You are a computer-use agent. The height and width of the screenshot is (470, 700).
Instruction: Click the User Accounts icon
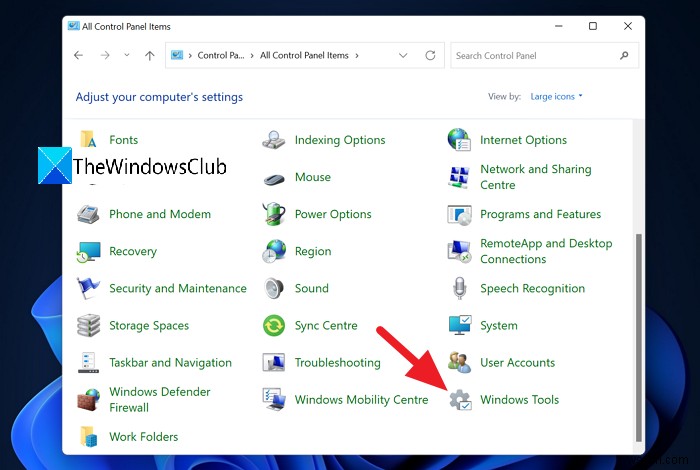459,362
